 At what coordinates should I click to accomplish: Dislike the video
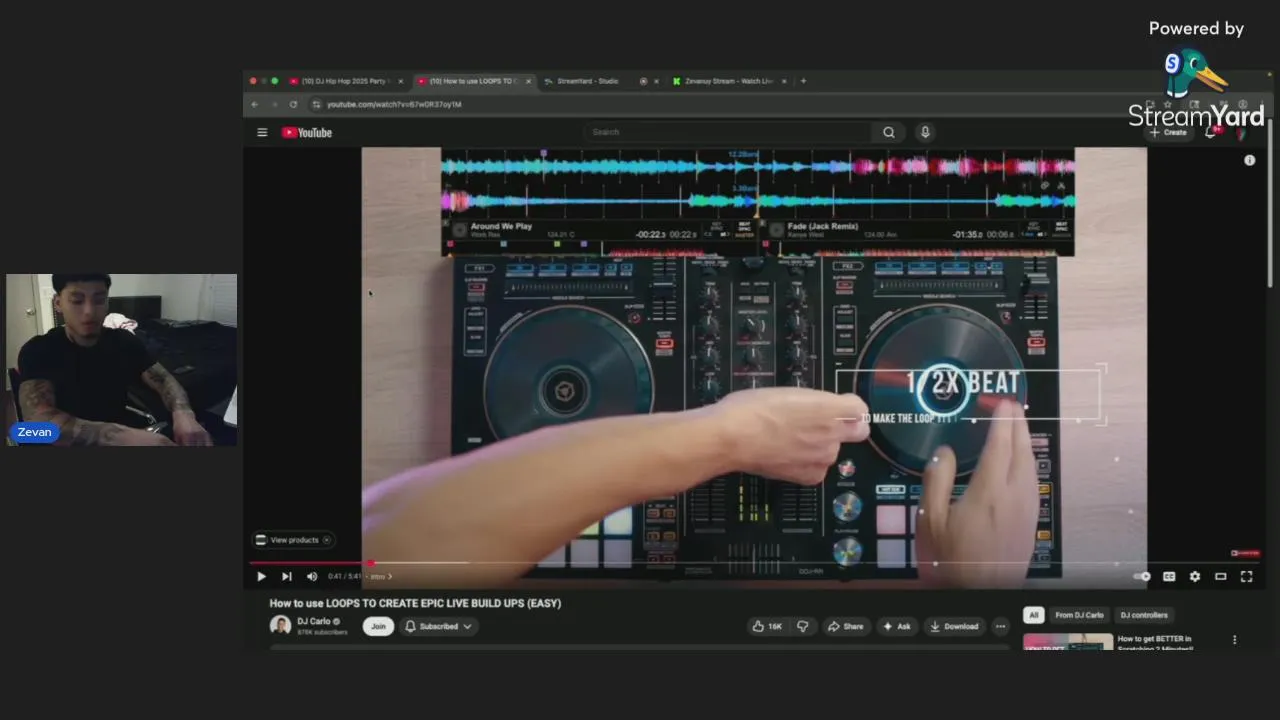802,627
